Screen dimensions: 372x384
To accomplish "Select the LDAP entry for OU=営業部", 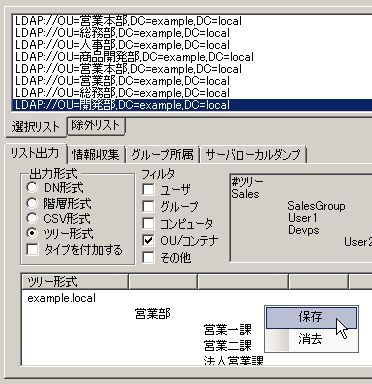I will [x=192, y=81].
